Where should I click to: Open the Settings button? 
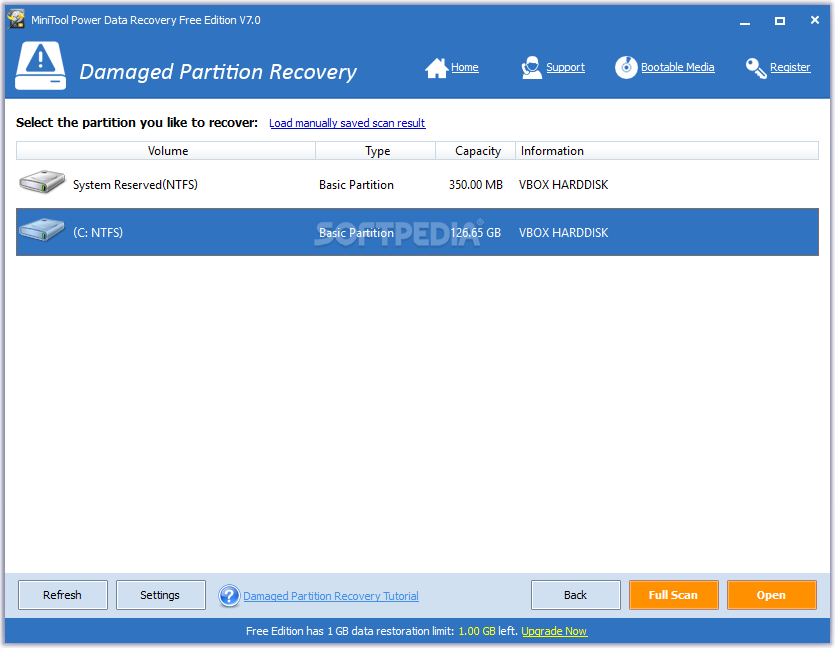point(160,595)
